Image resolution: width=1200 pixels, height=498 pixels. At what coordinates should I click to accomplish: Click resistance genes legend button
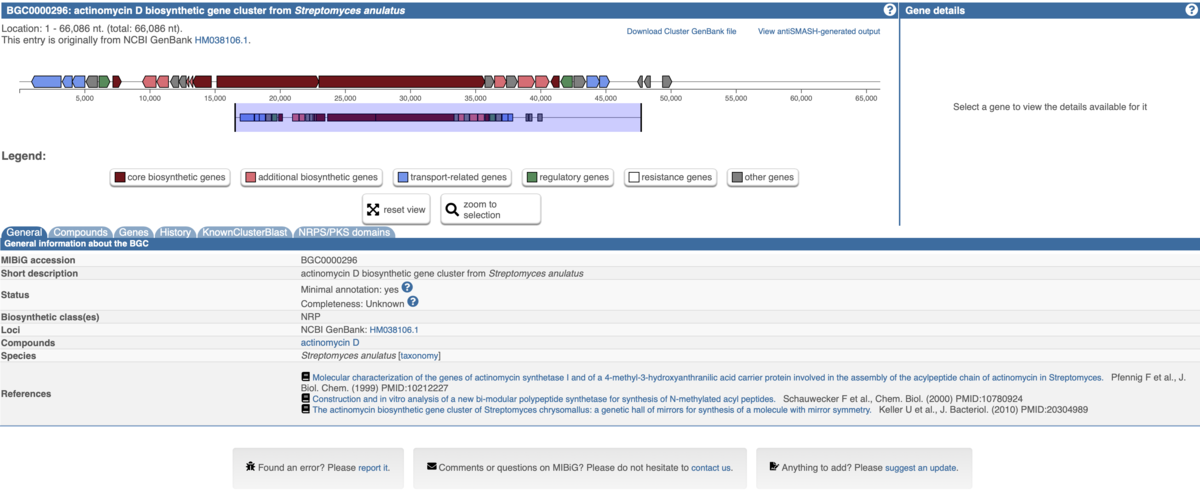click(x=671, y=178)
